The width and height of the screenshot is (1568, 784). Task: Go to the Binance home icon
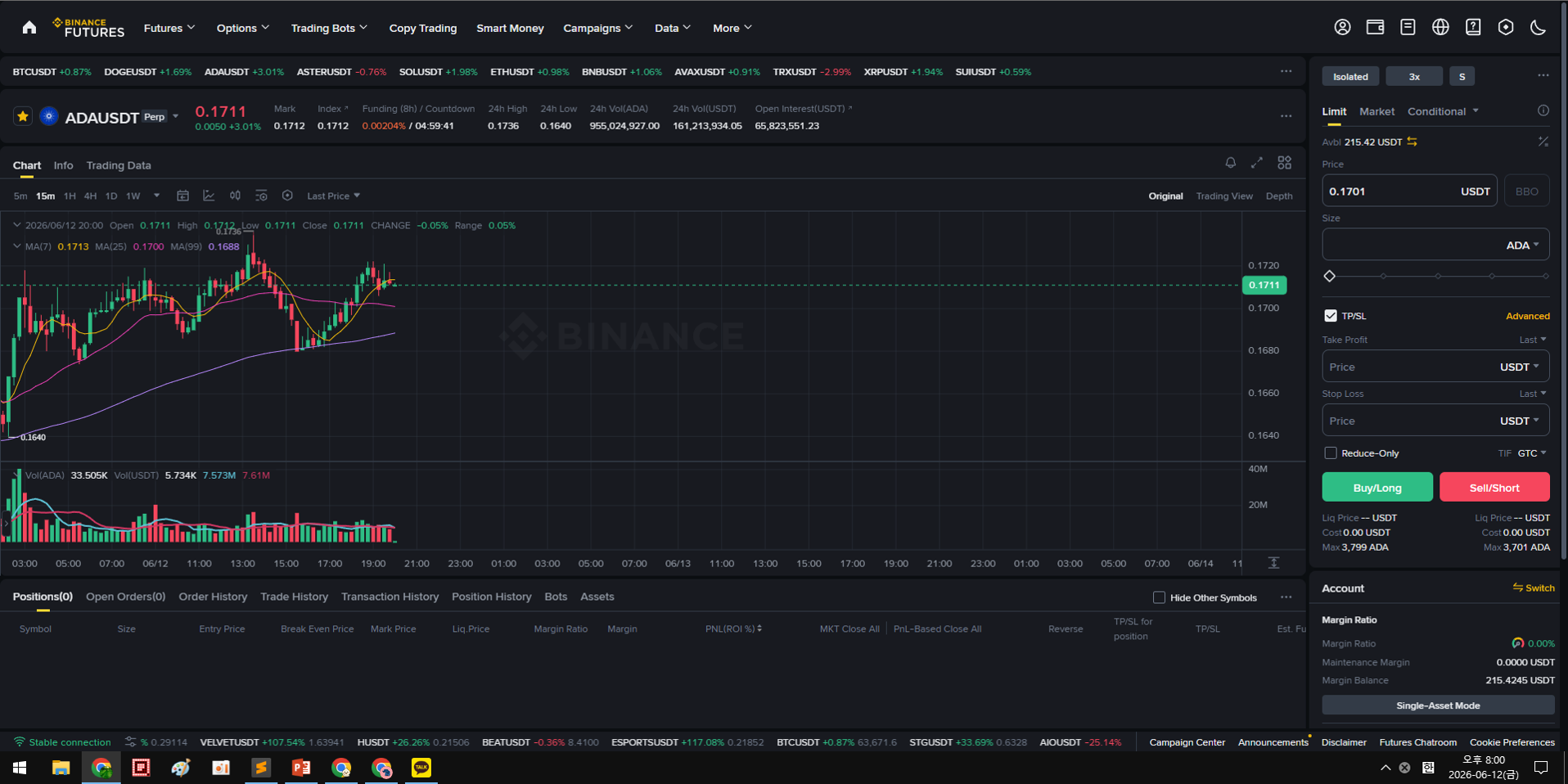[29, 28]
